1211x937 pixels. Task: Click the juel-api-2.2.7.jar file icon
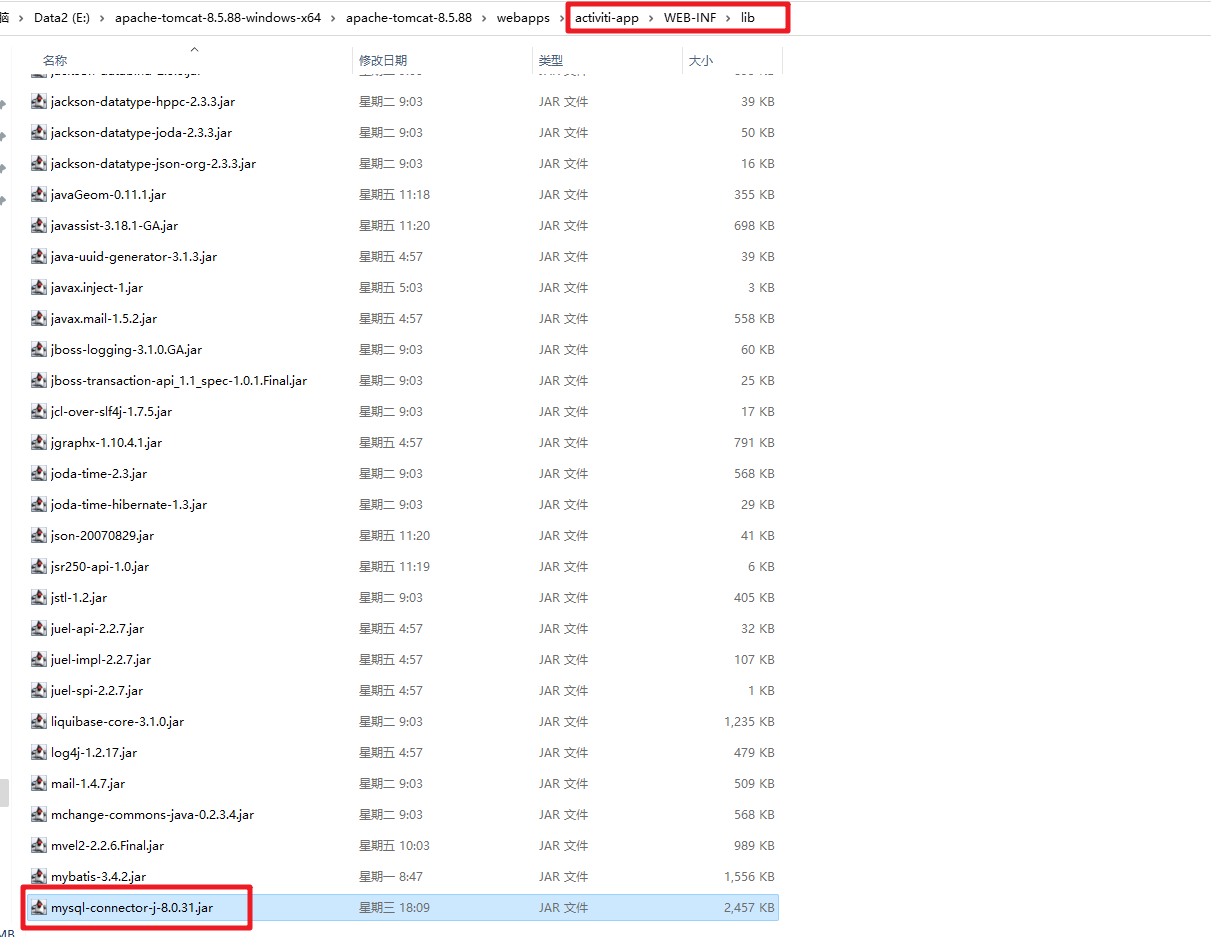[39, 629]
